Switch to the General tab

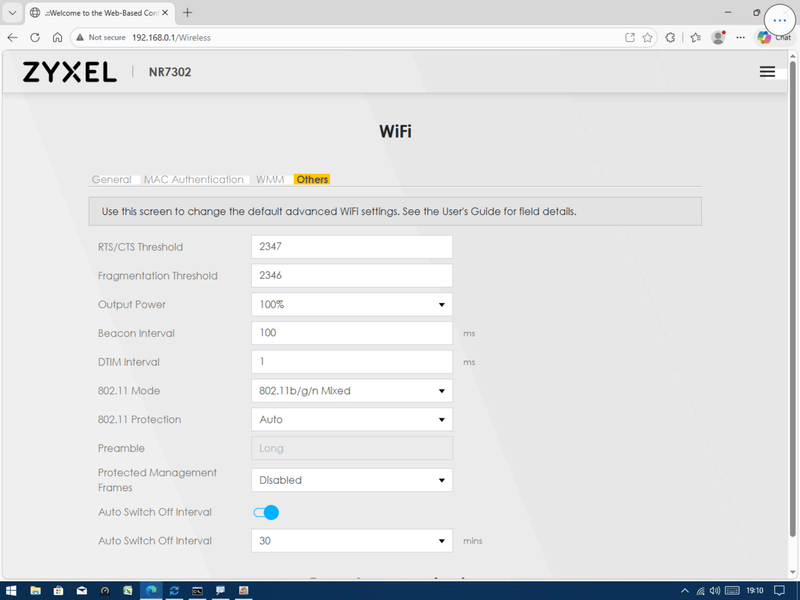112,180
